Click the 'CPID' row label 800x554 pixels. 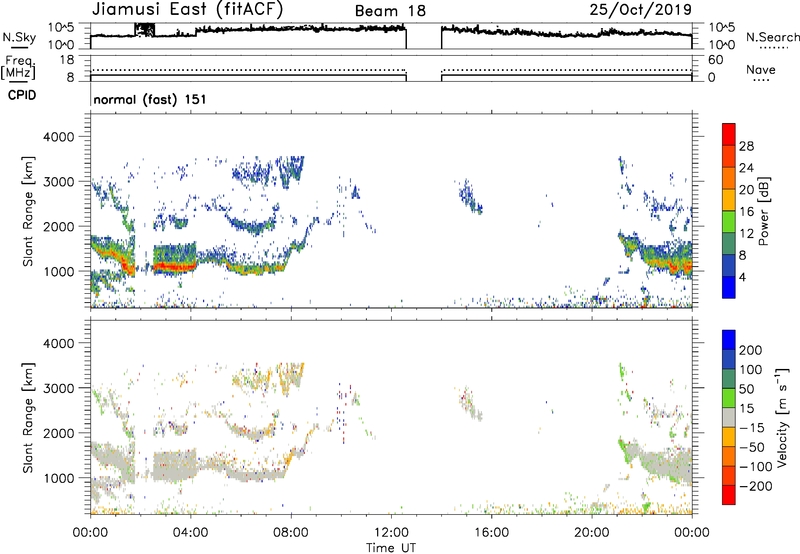[22, 95]
